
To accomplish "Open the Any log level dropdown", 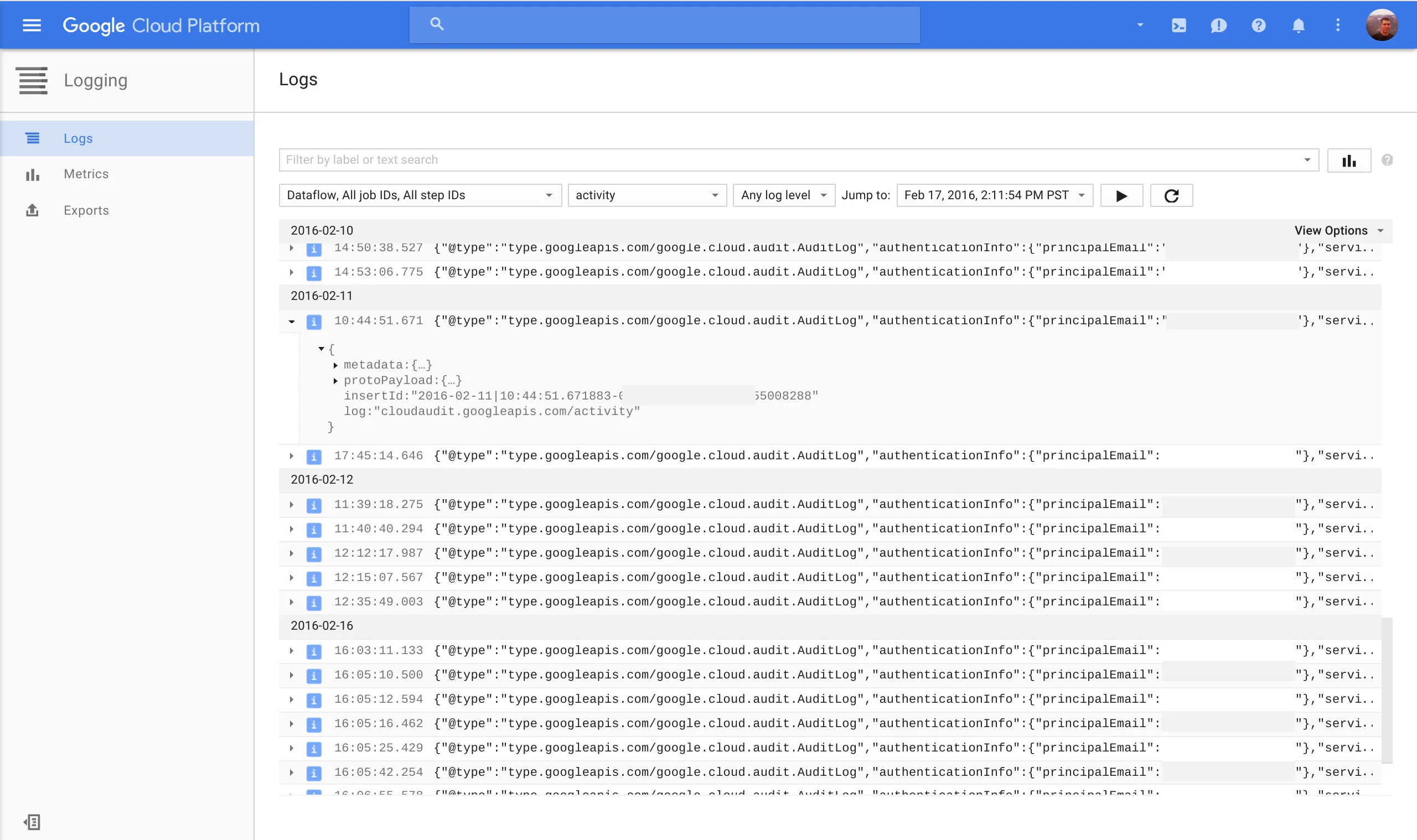I will point(784,195).
